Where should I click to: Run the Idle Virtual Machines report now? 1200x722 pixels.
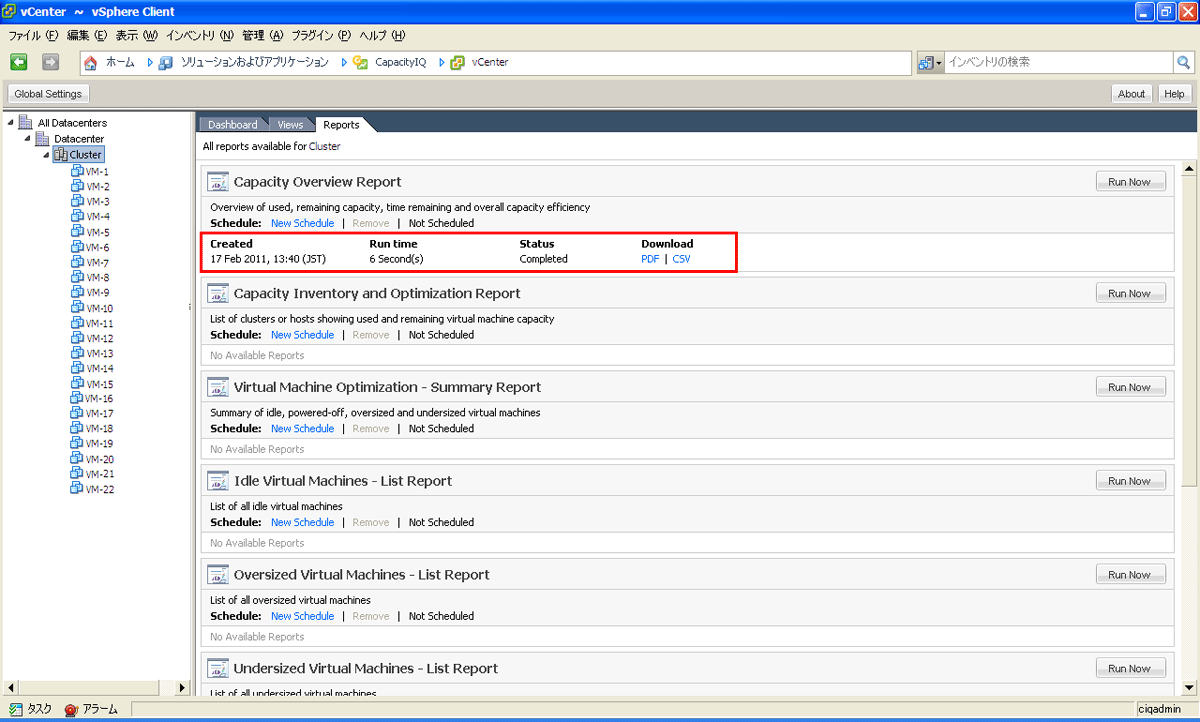click(x=1131, y=481)
